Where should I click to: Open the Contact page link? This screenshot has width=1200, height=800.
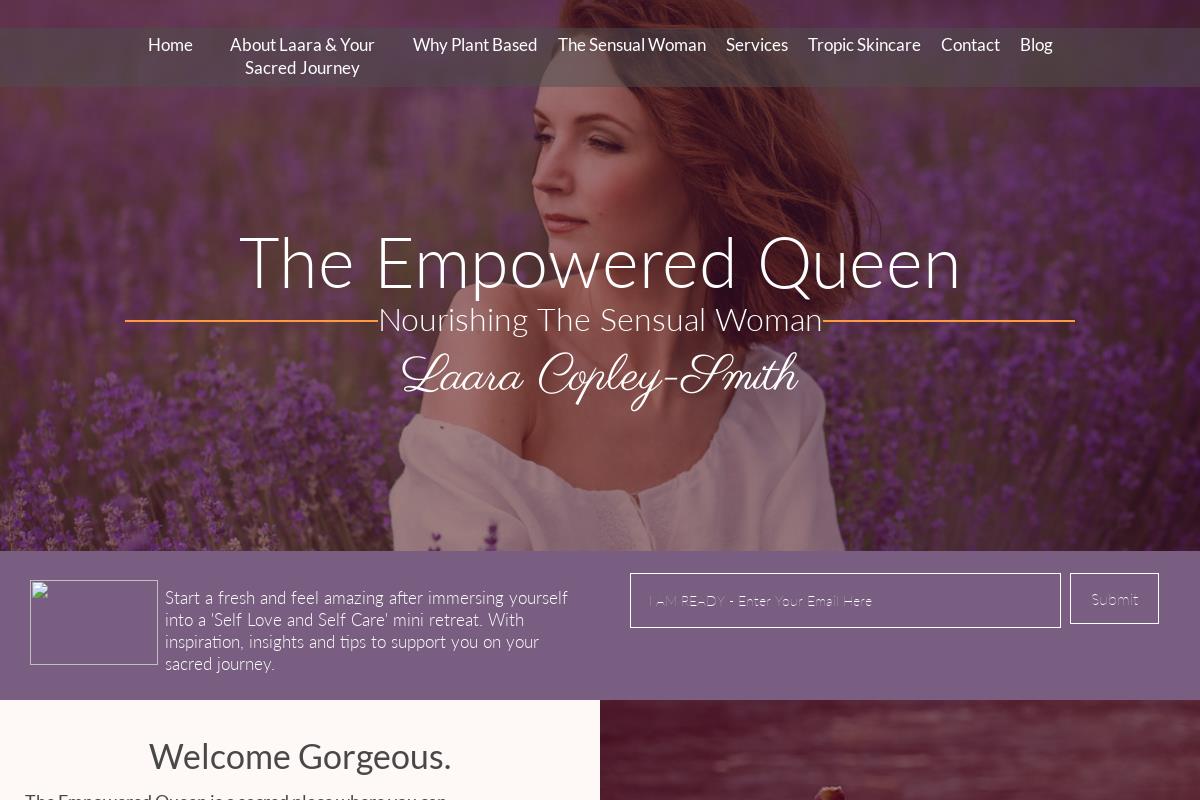970,45
